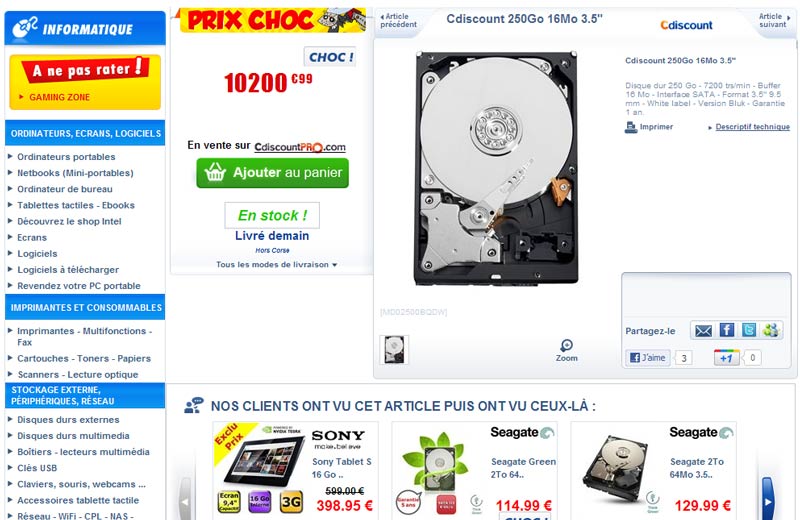This screenshot has height=520, width=800.
Task: Click the Google +1 button
Action: click(x=727, y=358)
